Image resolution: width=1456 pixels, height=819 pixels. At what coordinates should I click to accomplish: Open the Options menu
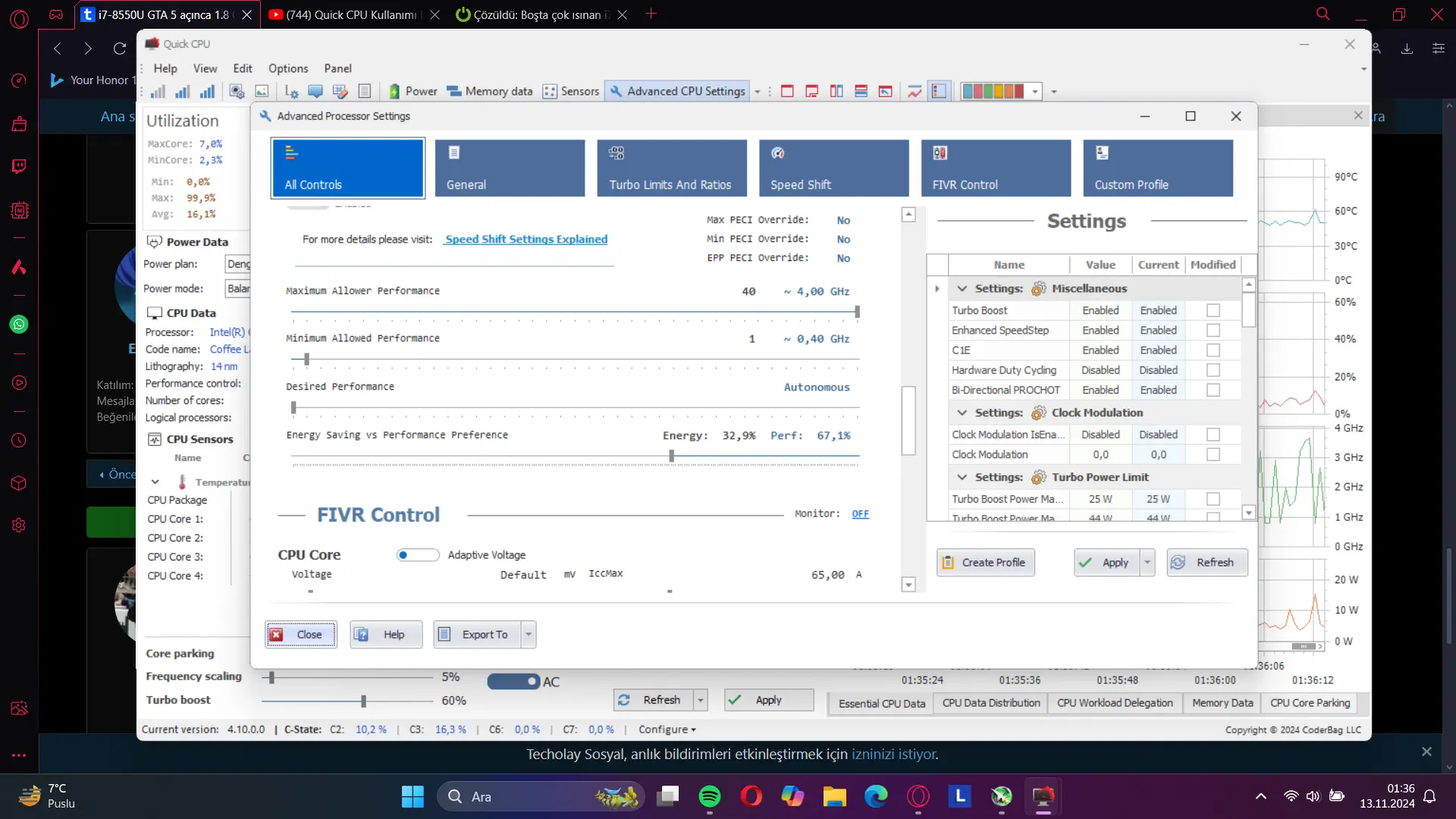(x=288, y=68)
